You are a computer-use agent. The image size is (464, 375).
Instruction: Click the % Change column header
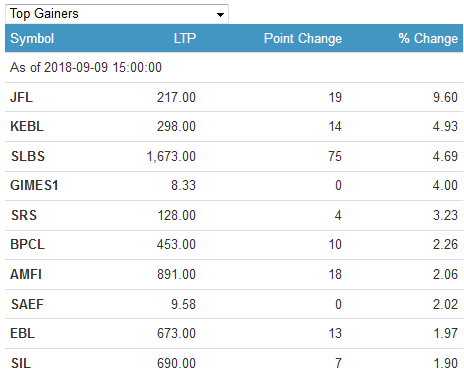(428, 38)
